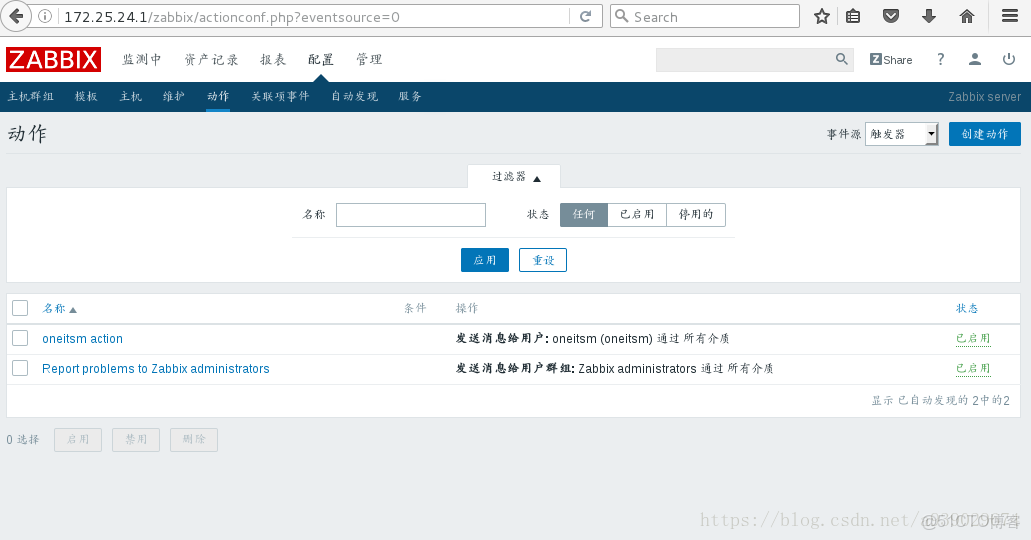
Task: Toggle the select-all checkbox in table header
Action: point(20,308)
